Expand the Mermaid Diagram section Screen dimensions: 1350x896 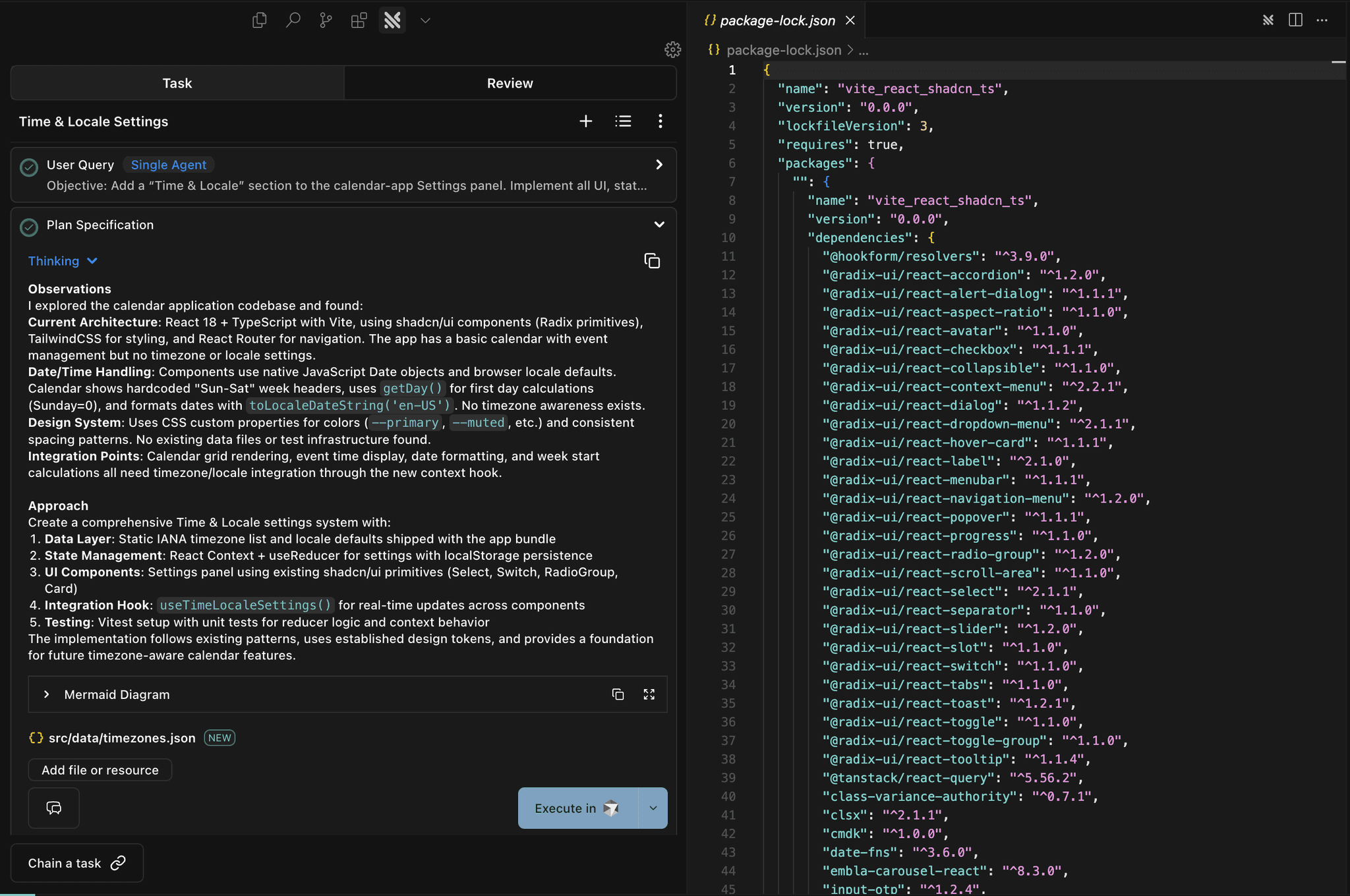46,694
